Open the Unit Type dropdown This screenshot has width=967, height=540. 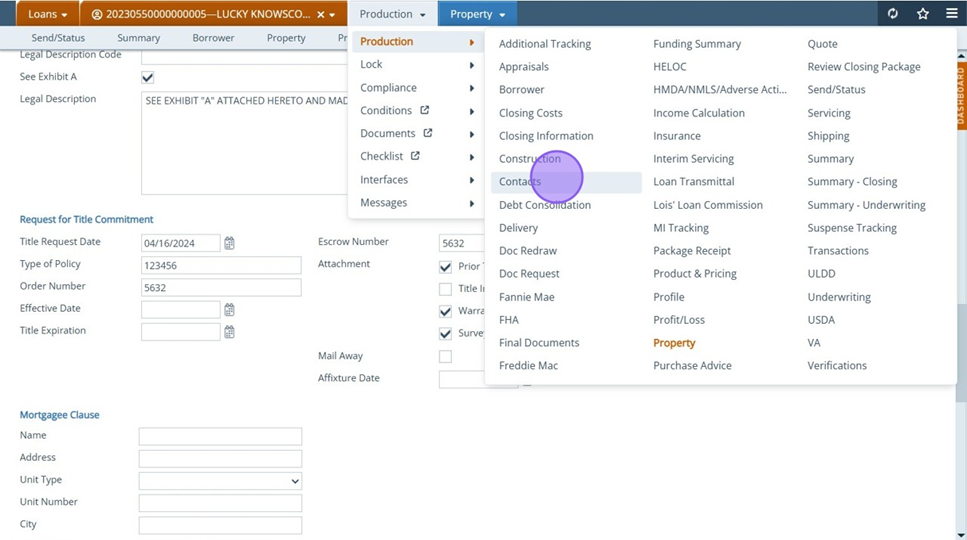coord(220,481)
